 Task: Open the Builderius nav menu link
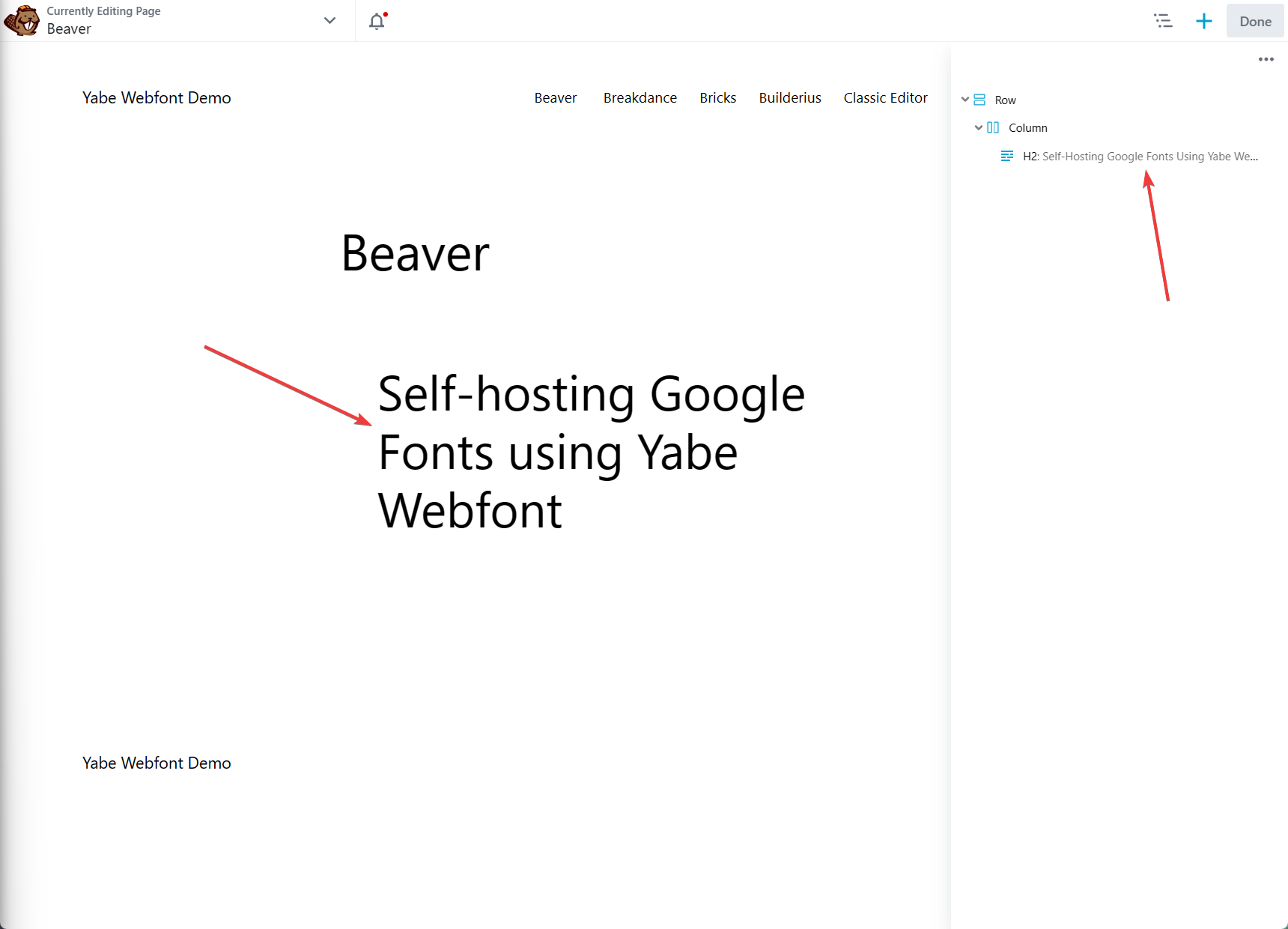pyautogui.click(x=790, y=98)
